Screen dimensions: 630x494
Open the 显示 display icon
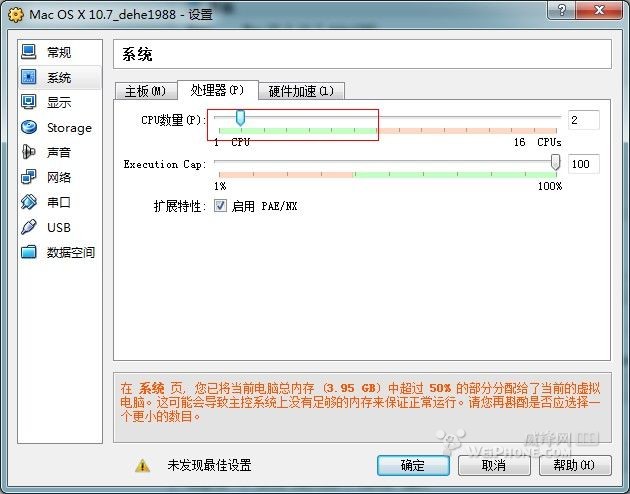[29, 102]
